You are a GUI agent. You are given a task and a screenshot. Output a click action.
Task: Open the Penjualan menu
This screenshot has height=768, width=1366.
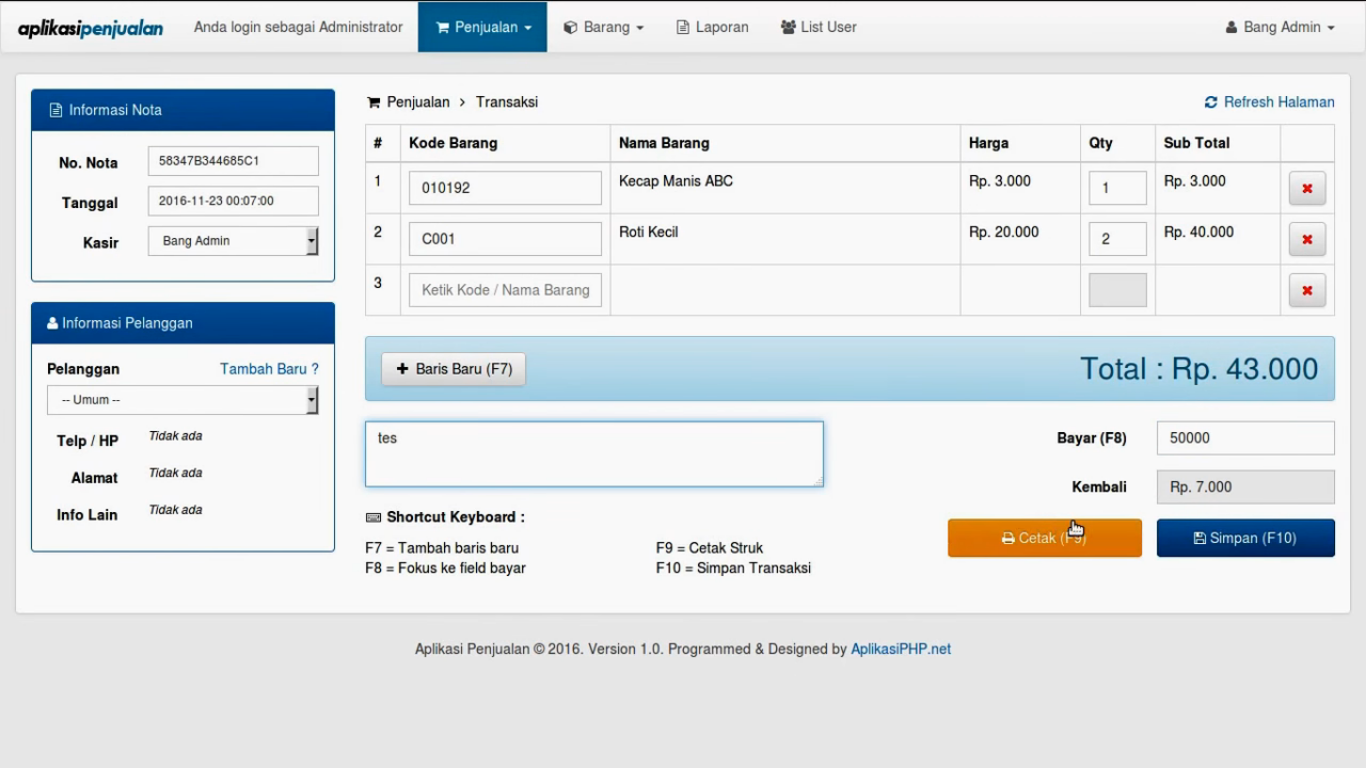[x=483, y=27]
